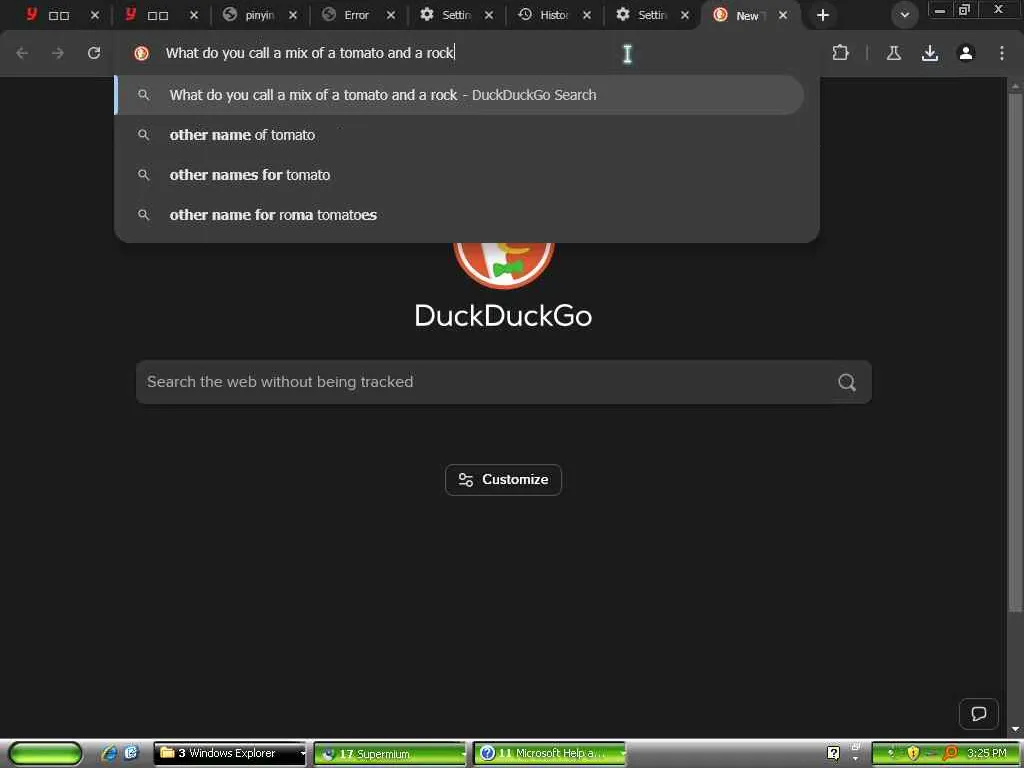Close the pinyin tab
Image resolution: width=1024 pixels, height=768 pixels.
click(x=293, y=15)
